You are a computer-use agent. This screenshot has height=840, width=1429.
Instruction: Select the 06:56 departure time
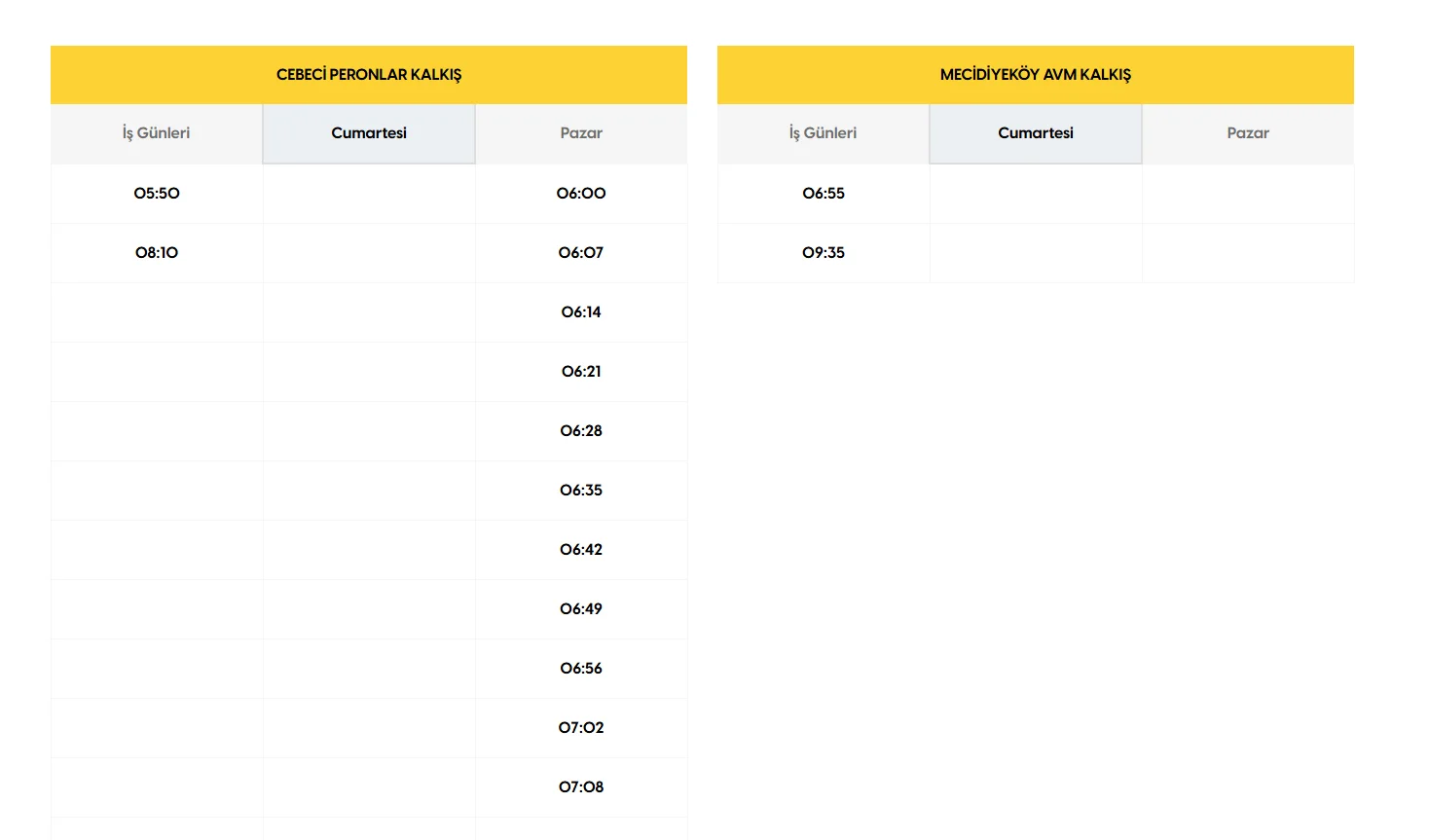(x=581, y=669)
